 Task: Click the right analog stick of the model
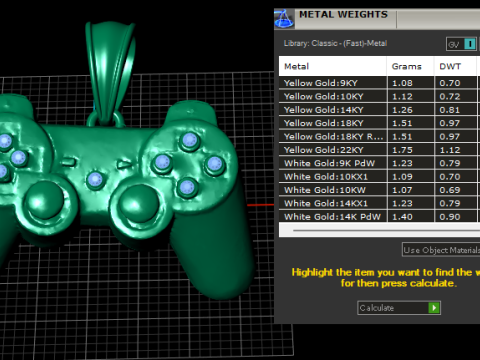click(x=138, y=203)
